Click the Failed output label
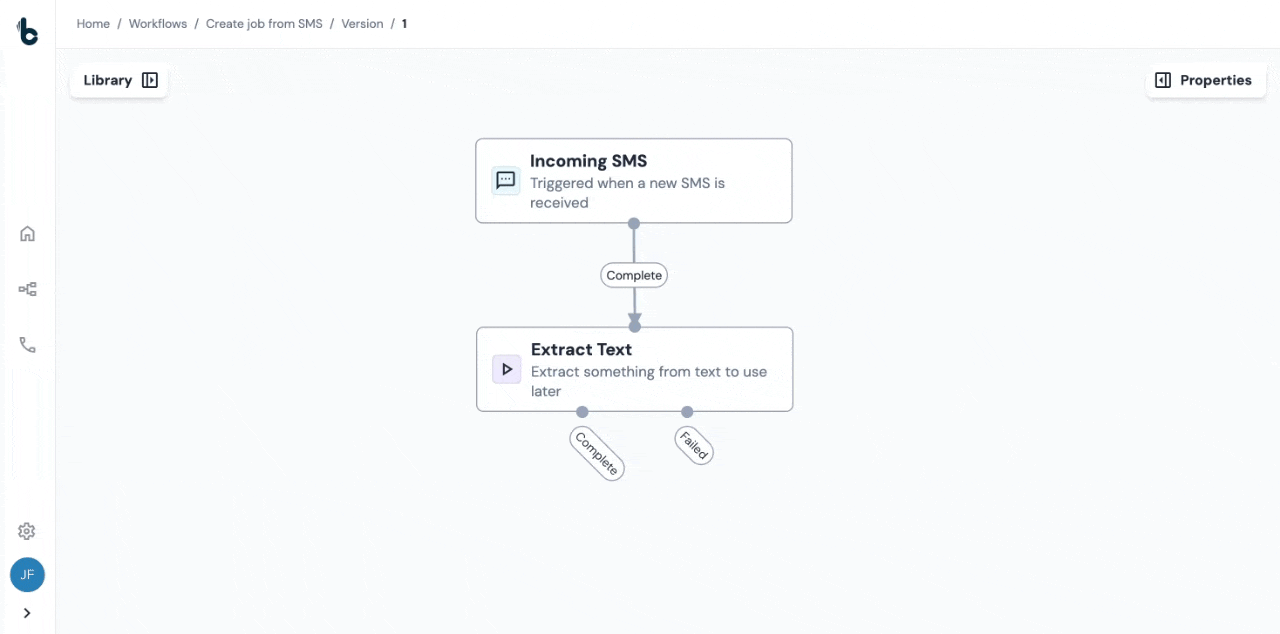 tap(694, 445)
